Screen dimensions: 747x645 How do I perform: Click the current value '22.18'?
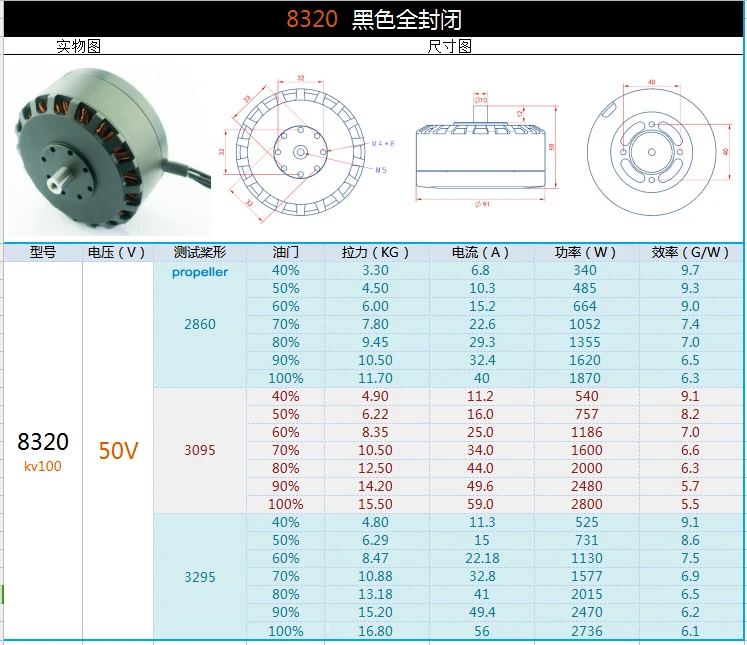(x=482, y=558)
